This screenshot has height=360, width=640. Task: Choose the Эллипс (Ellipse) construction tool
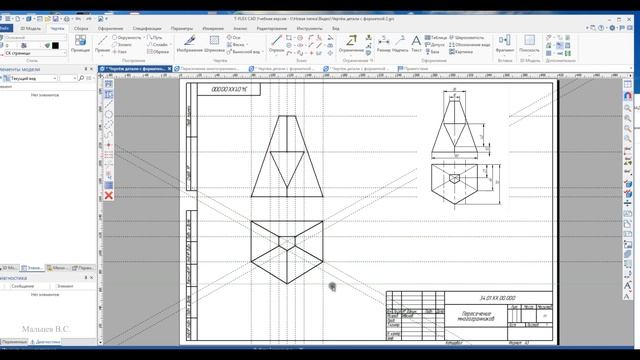[122, 44]
